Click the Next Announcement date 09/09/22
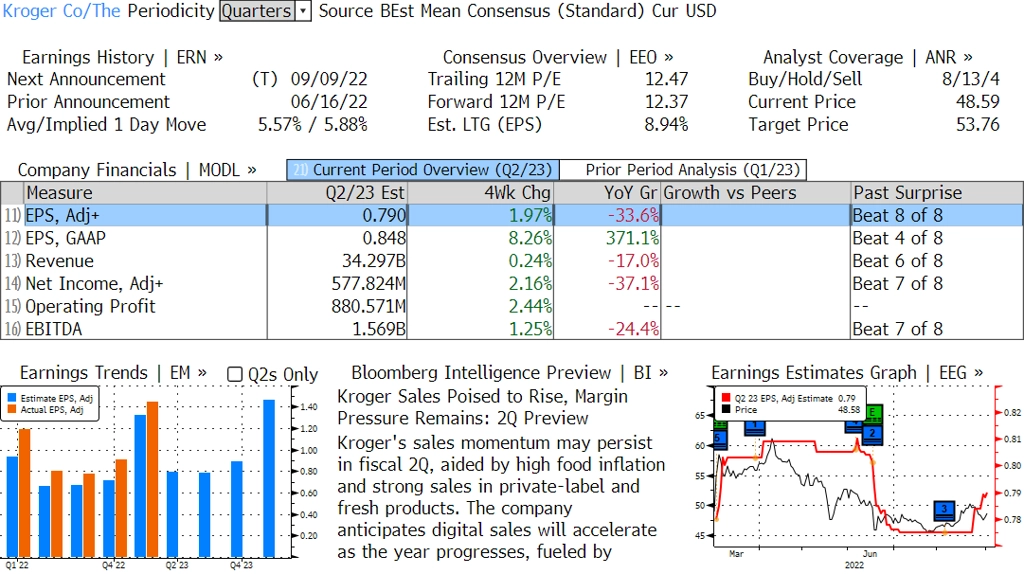The width and height of the screenshot is (1024, 574). click(329, 79)
